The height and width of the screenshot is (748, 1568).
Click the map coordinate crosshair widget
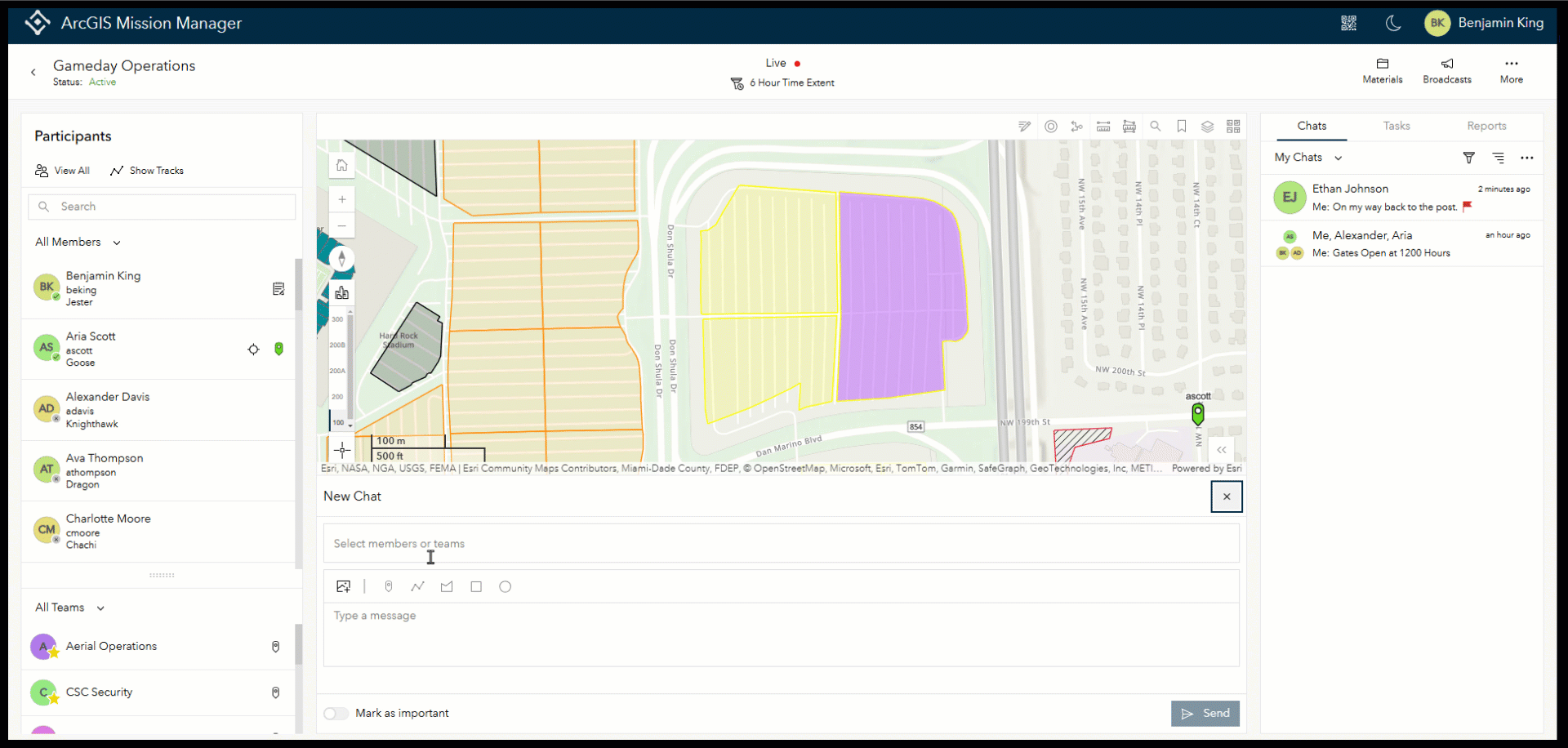[x=342, y=449]
